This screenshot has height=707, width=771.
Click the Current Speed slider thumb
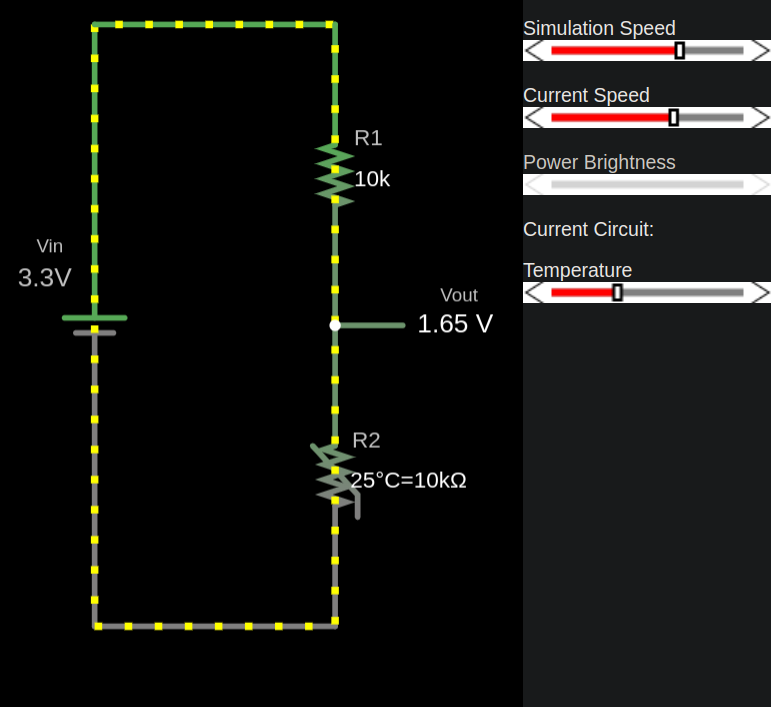[x=673, y=118]
